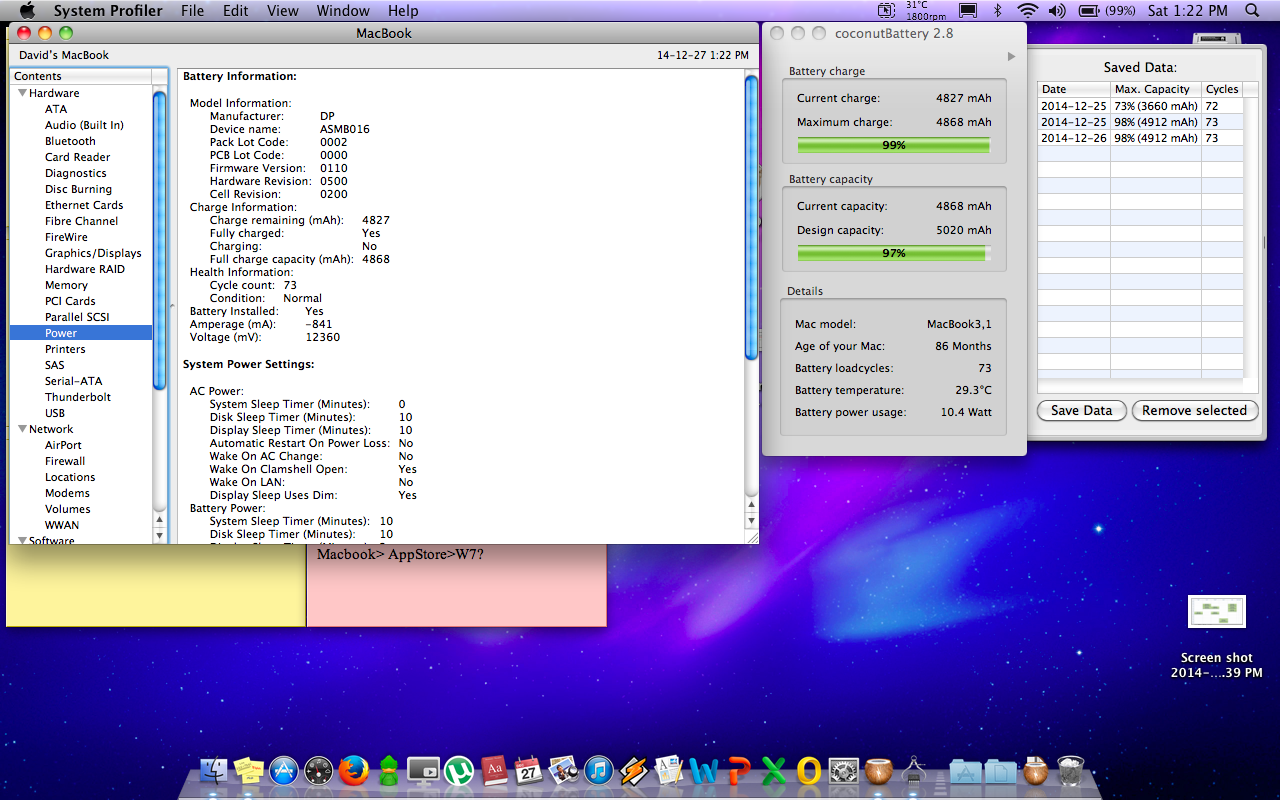The image size is (1280, 800).
Task: Open Microsoft Outlook dock icon
Action: coord(809,770)
